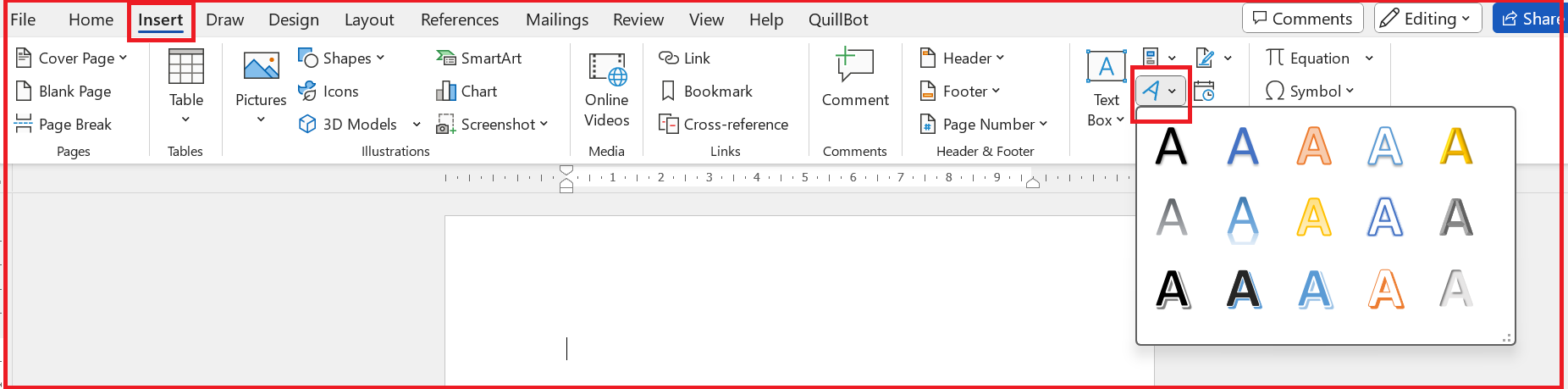This screenshot has width=1568, height=389.
Task: Choose the solid black WordArt style
Action: 1172,146
